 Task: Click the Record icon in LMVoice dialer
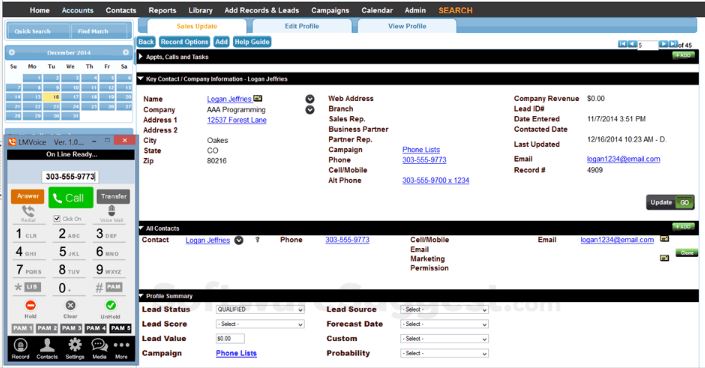click(x=20, y=346)
